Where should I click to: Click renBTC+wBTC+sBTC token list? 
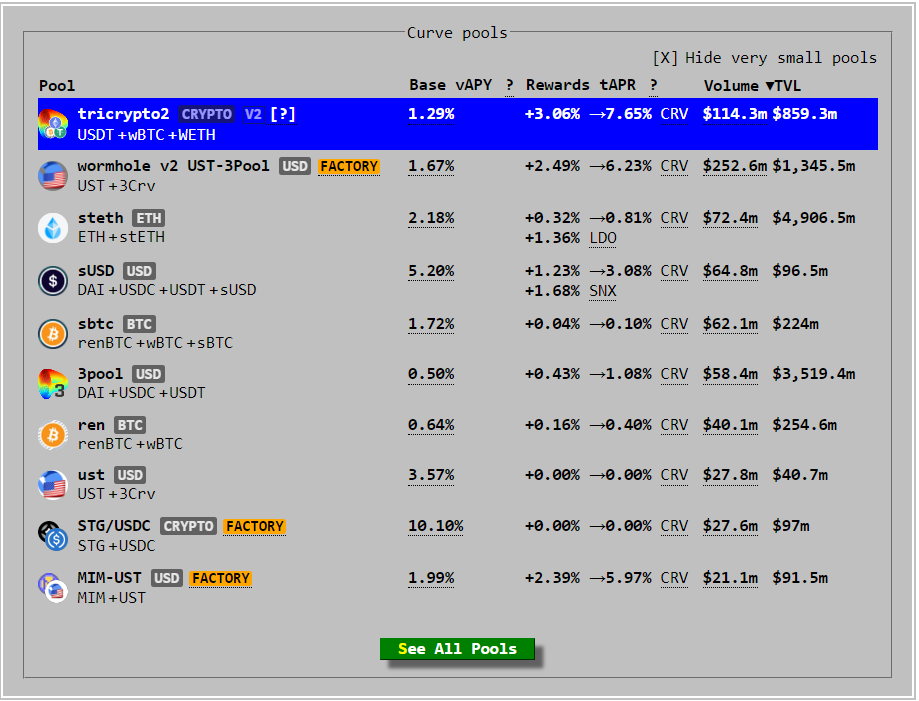pyautogui.click(x=155, y=343)
